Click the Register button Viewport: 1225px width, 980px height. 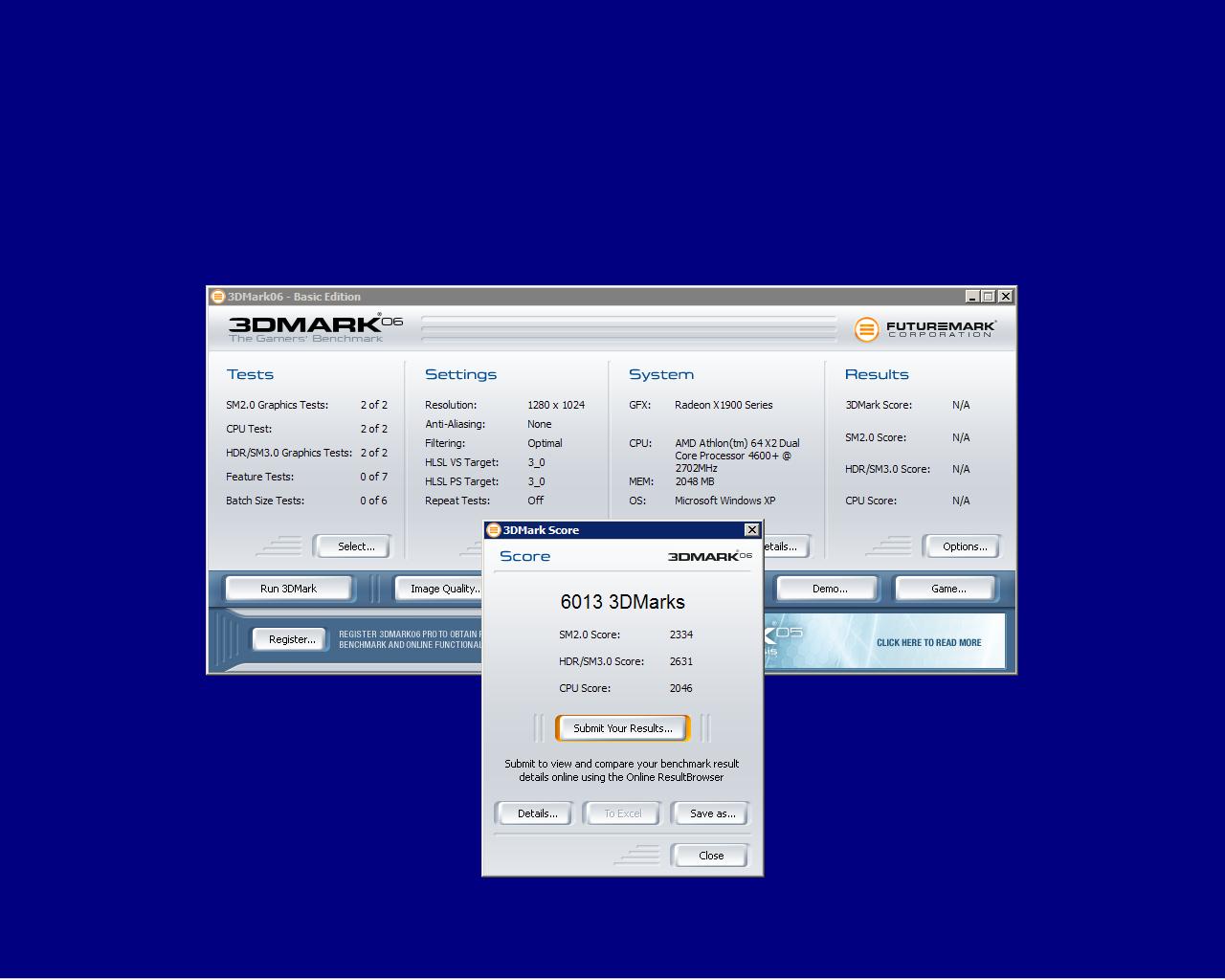291,639
